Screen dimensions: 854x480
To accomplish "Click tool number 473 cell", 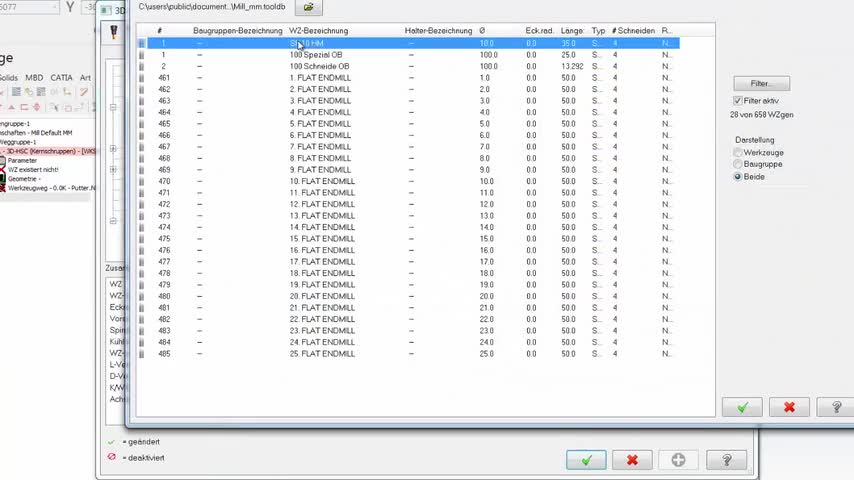I will coord(164,216).
